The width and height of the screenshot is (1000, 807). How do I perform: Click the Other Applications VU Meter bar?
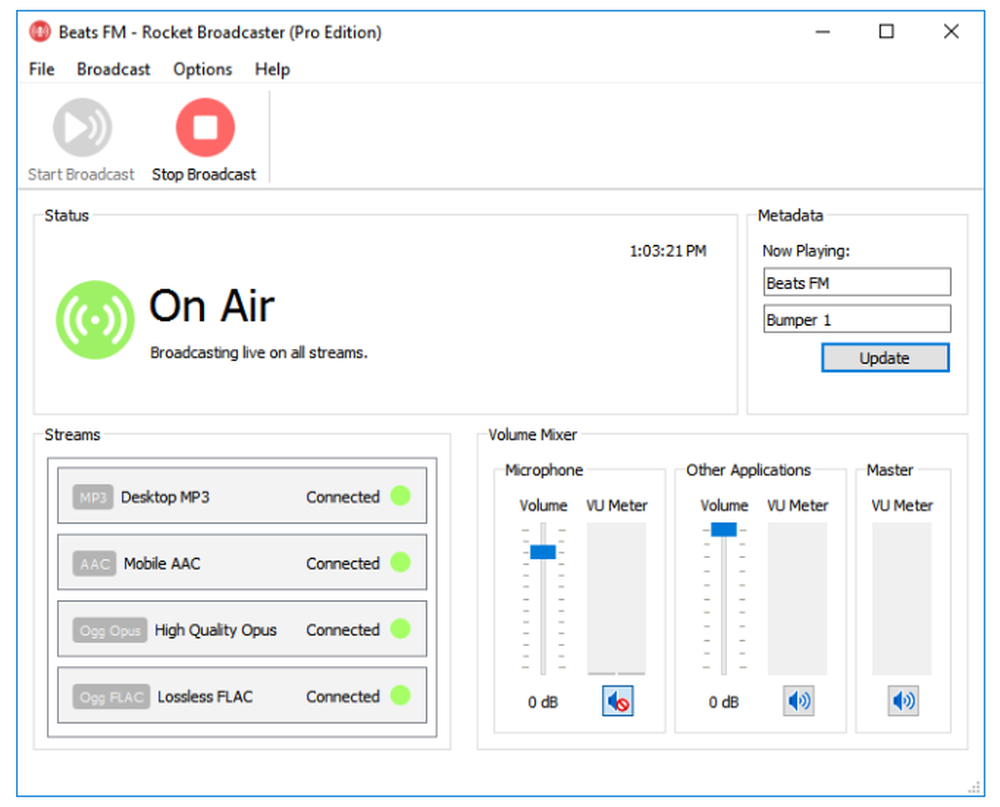(x=797, y=599)
